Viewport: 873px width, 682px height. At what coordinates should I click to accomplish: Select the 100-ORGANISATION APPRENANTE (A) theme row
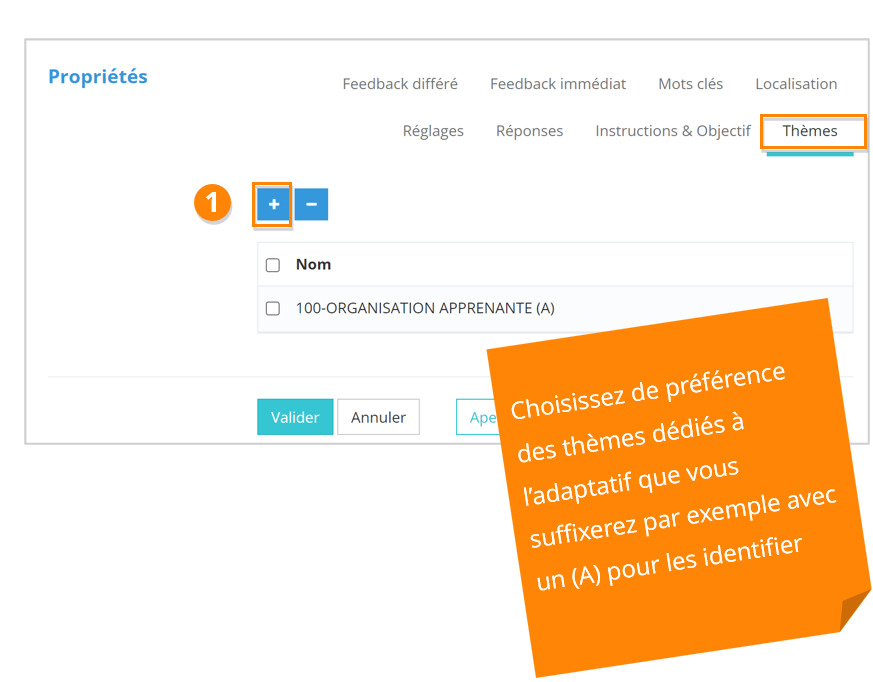pyautogui.click(x=424, y=309)
